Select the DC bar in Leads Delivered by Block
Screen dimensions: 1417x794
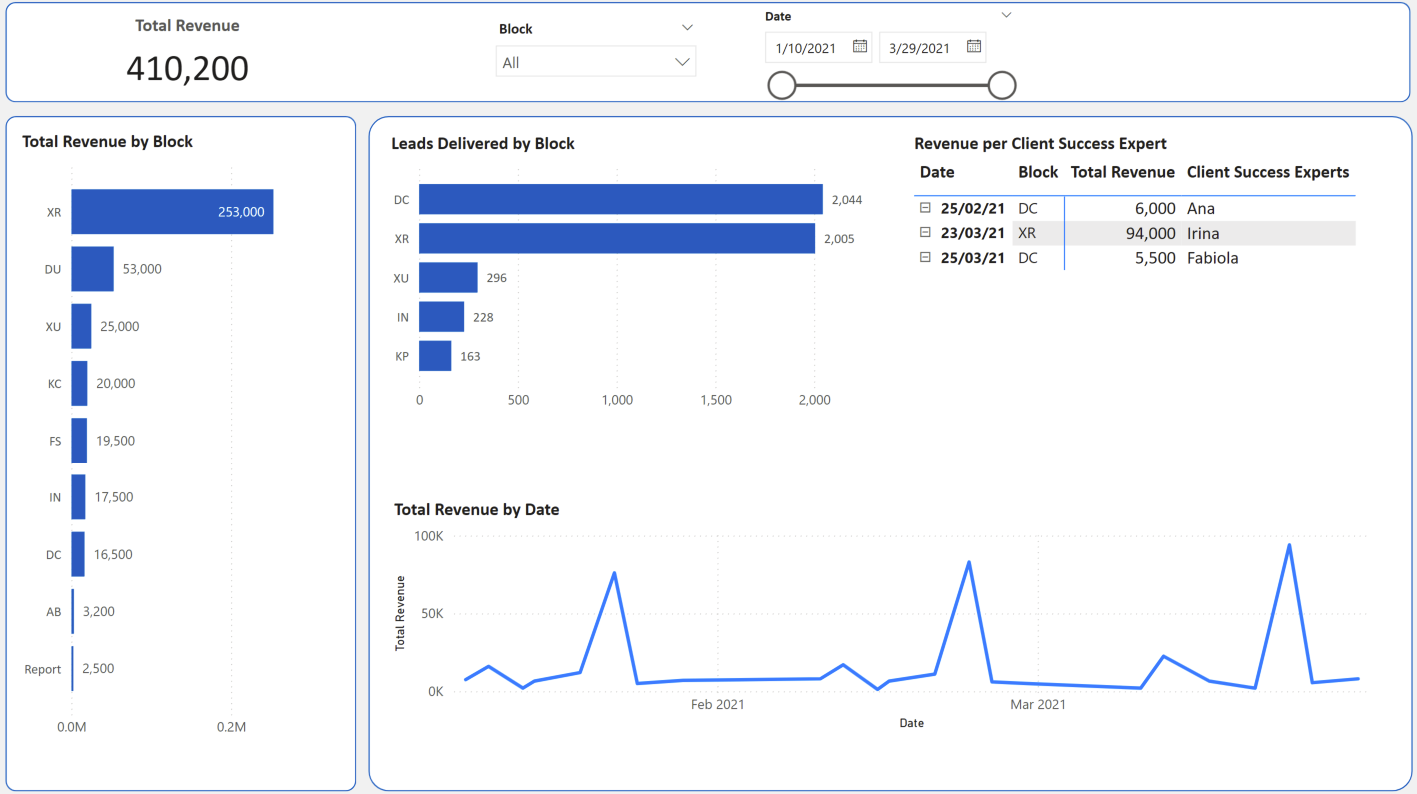(x=621, y=199)
